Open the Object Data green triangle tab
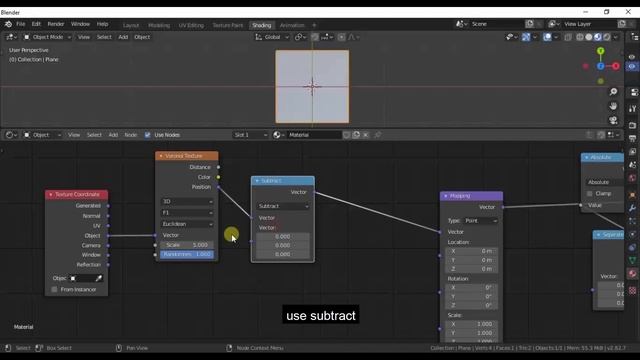640x360 pixels. click(x=632, y=260)
